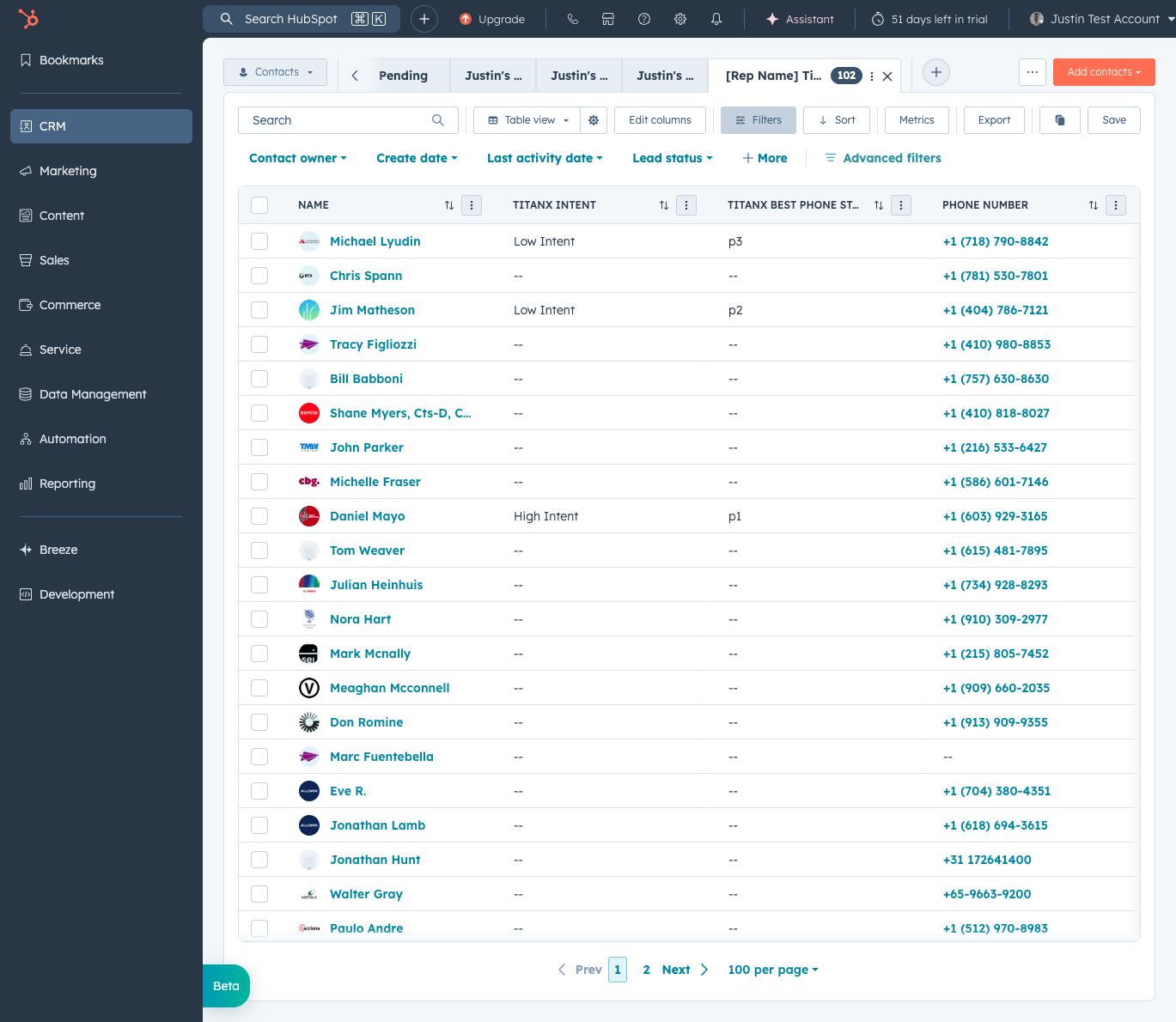
Task: Tick the checkbox for Daniel Mayo
Action: (x=259, y=516)
